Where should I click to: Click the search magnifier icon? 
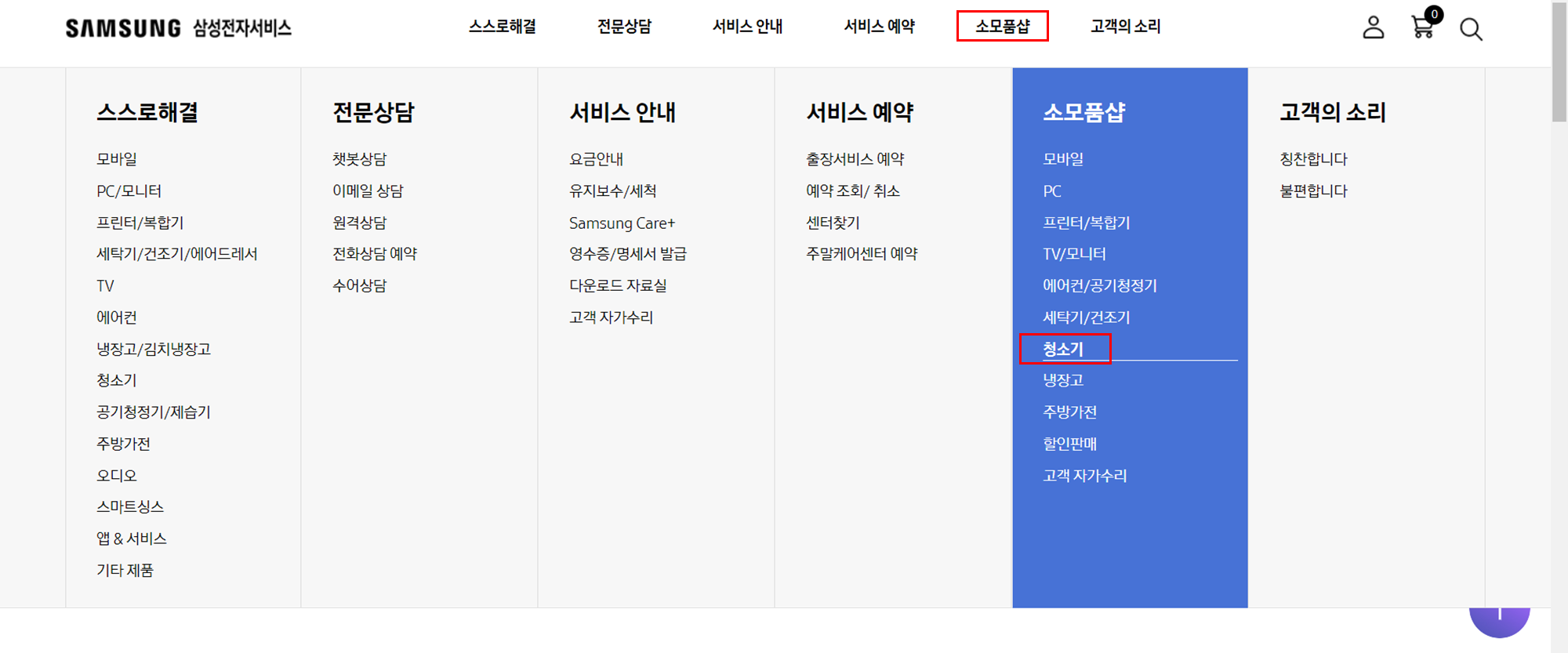pyautogui.click(x=1471, y=30)
